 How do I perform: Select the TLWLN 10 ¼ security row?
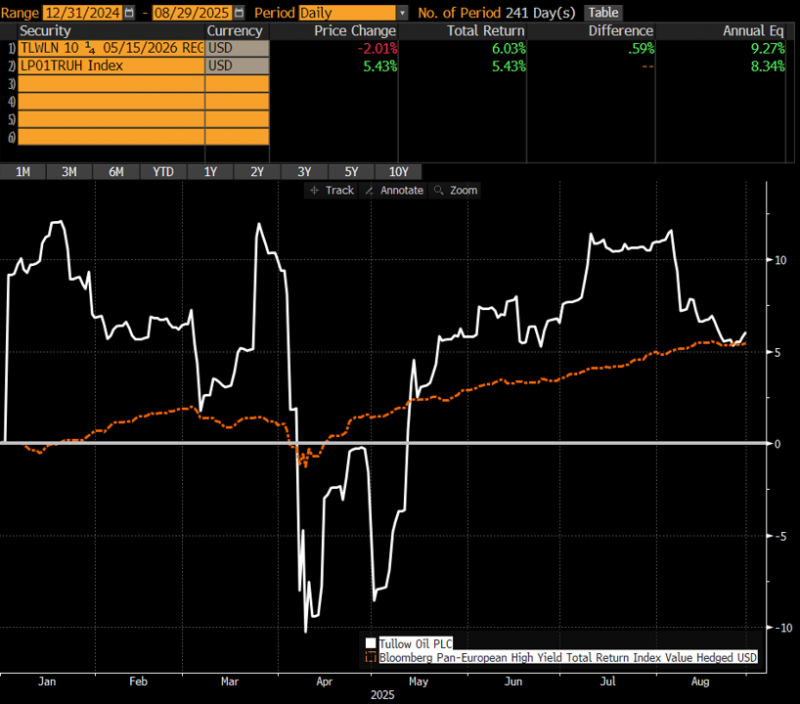(x=110, y=48)
